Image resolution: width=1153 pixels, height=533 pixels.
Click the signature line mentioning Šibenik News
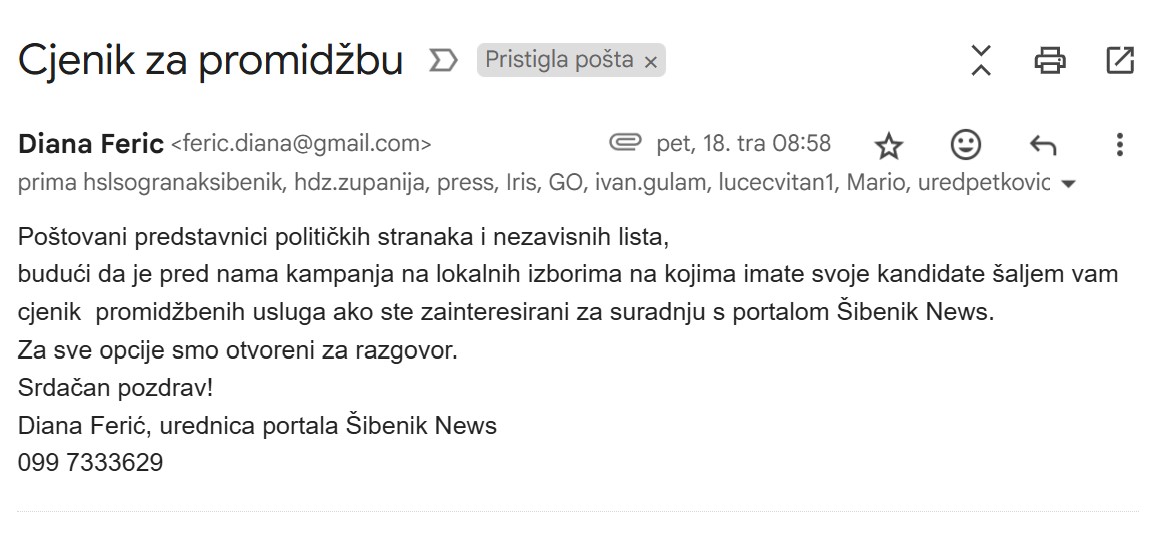pyautogui.click(x=257, y=426)
